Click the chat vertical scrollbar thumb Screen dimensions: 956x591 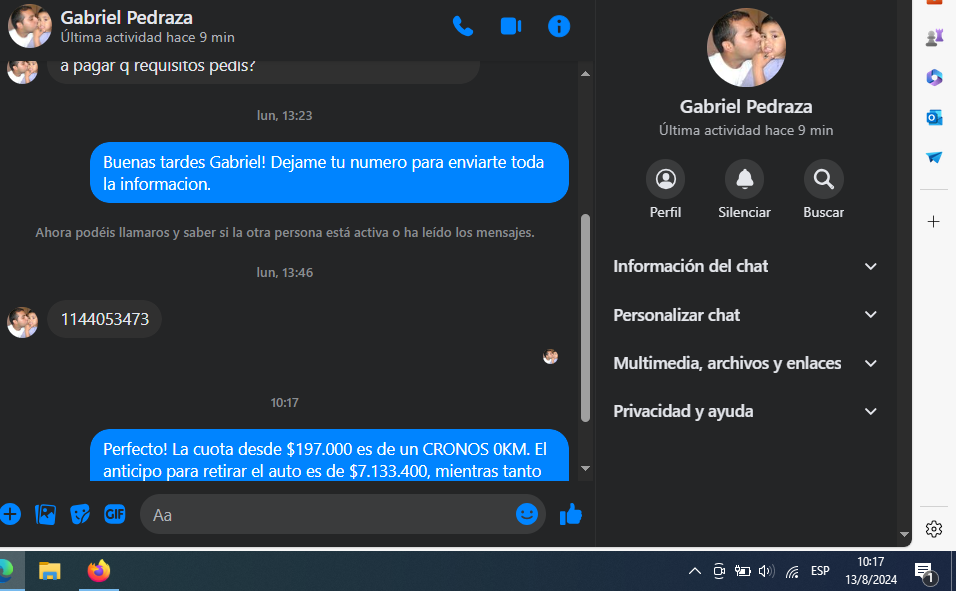(x=585, y=318)
